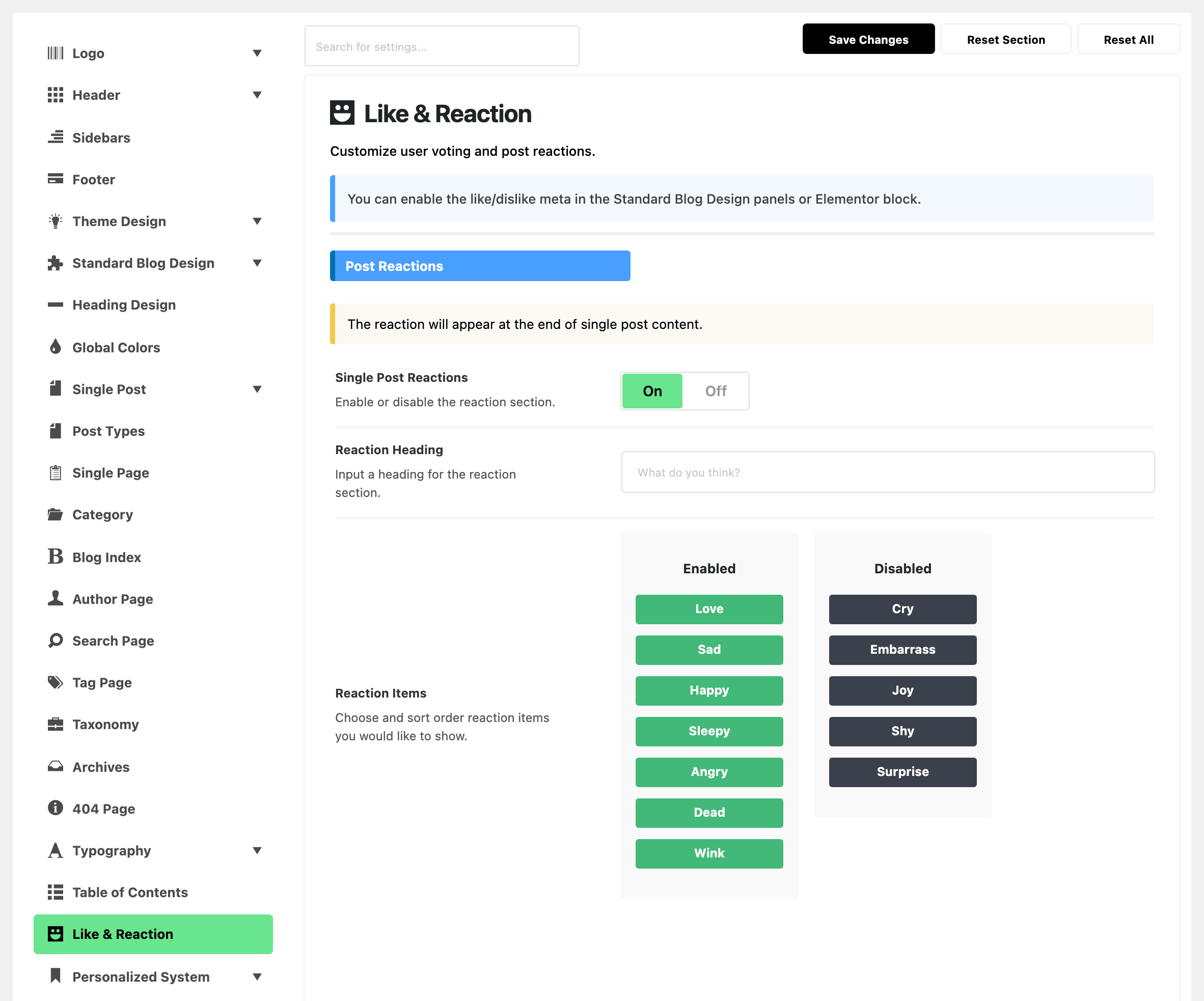This screenshot has width=1204, height=1001.
Task: Select the disabled Joy reaction item
Action: 902,690
